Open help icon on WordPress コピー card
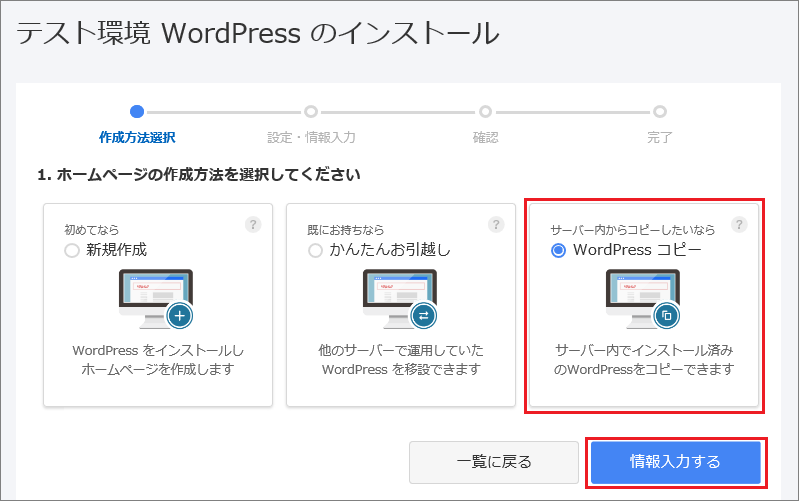 (x=739, y=224)
